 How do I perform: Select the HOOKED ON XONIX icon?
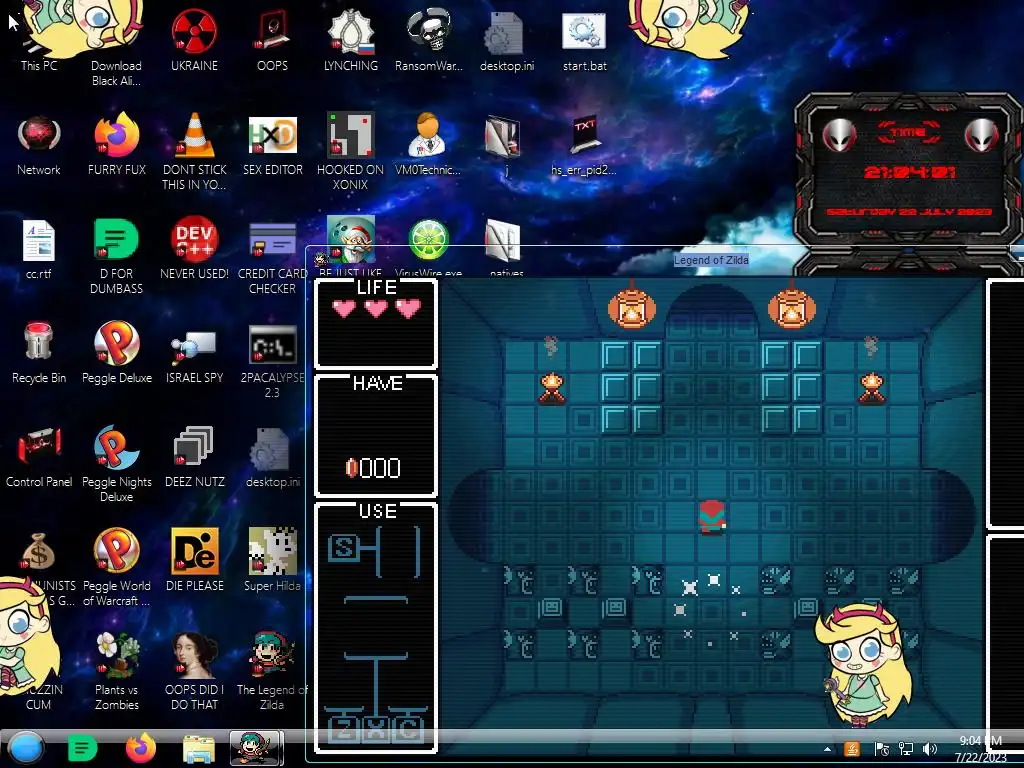[x=350, y=152]
